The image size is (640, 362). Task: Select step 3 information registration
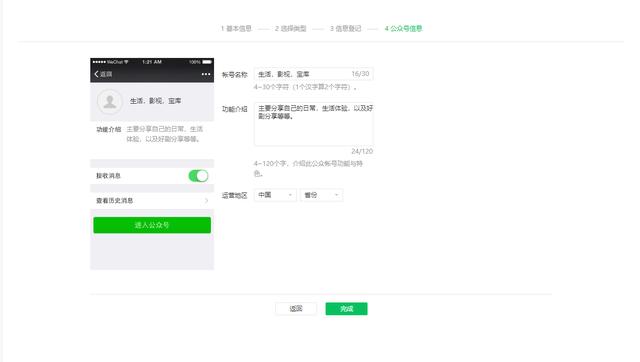[x=346, y=29]
